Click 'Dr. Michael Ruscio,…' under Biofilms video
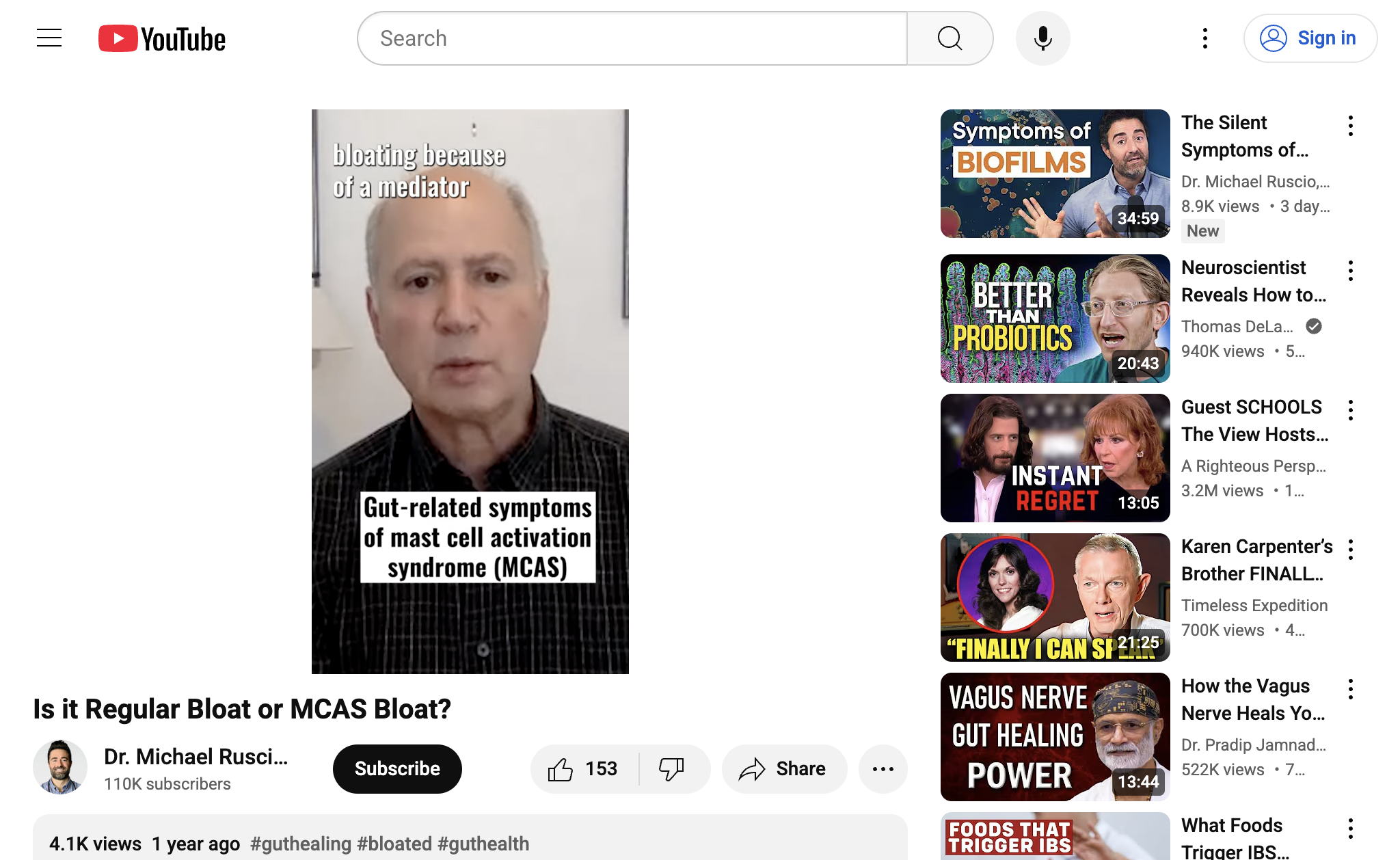This screenshot has width=1400, height=860. tap(1256, 181)
